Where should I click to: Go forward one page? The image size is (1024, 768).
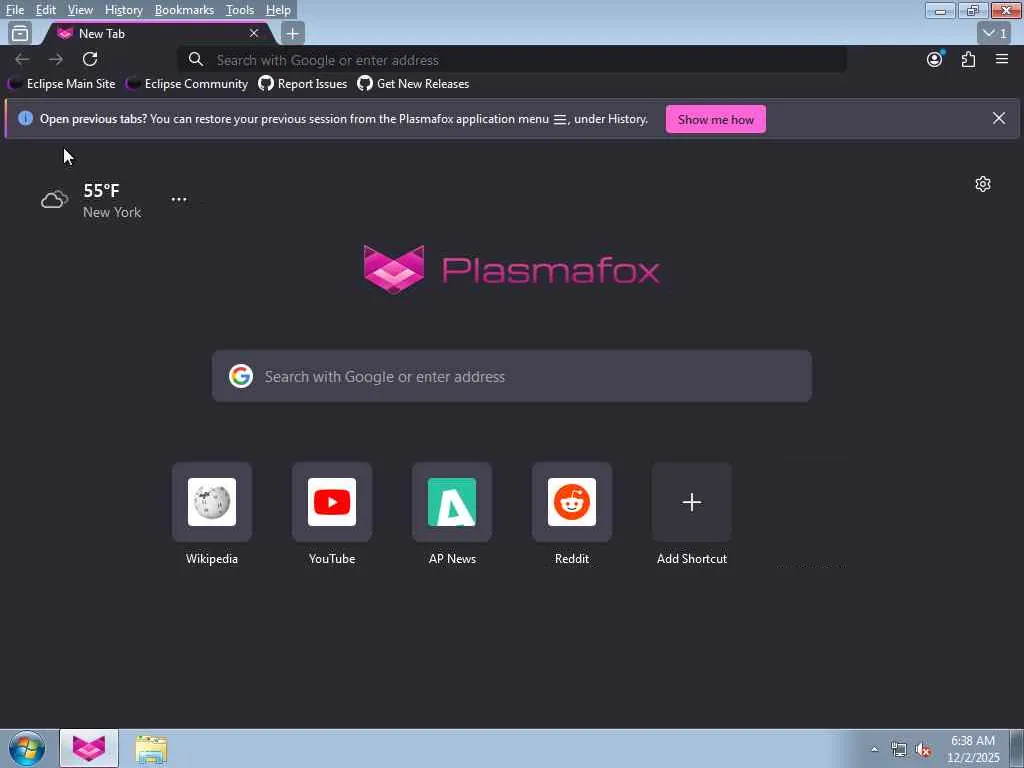(x=56, y=59)
